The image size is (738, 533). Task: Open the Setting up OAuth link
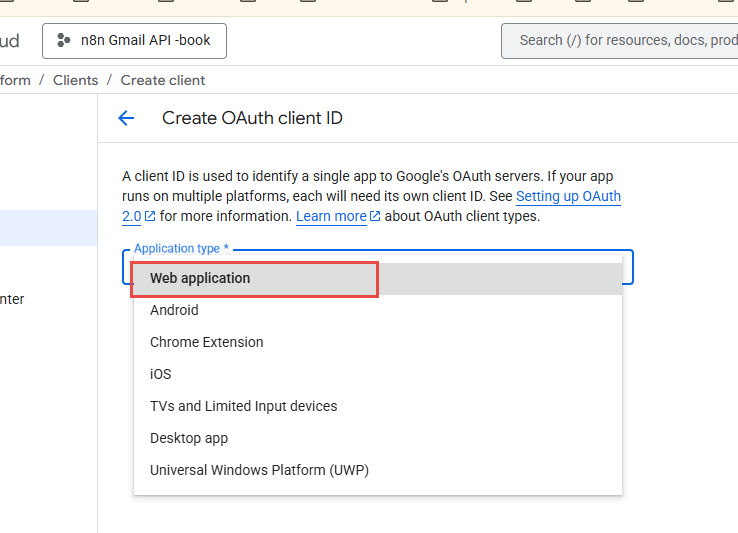click(568, 197)
